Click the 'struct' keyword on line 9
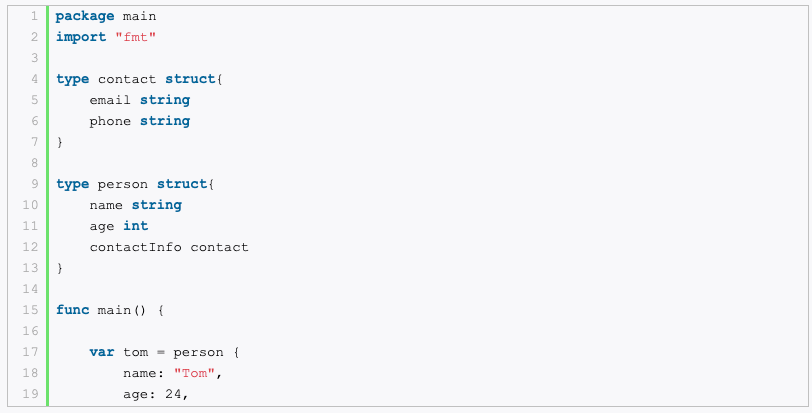This screenshot has height=413, width=812. (181, 184)
